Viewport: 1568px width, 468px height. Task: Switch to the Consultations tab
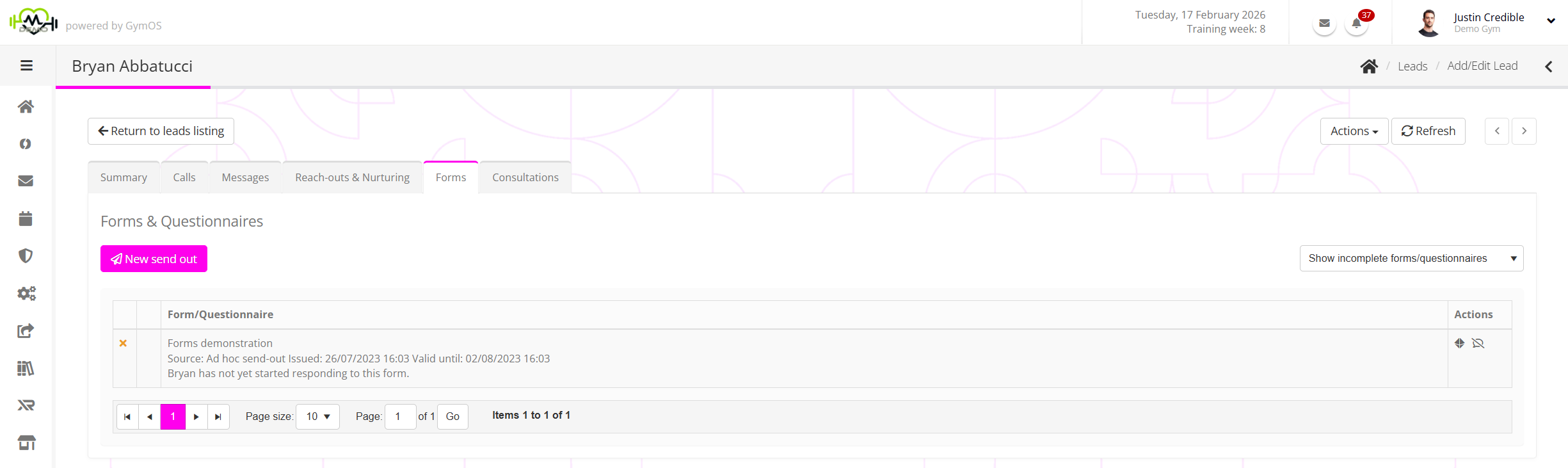pyautogui.click(x=525, y=177)
